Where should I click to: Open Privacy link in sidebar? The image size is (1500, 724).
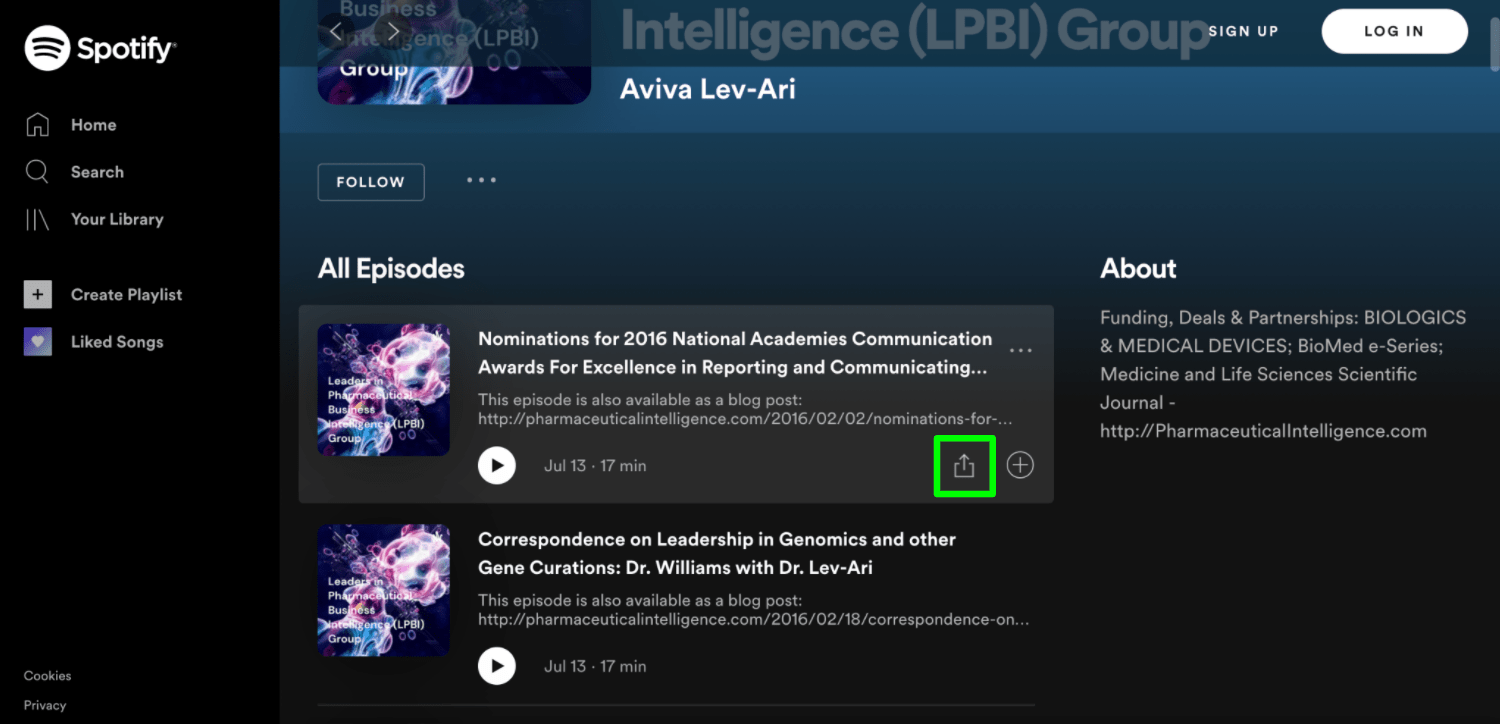pyautogui.click(x=45, y=705)
